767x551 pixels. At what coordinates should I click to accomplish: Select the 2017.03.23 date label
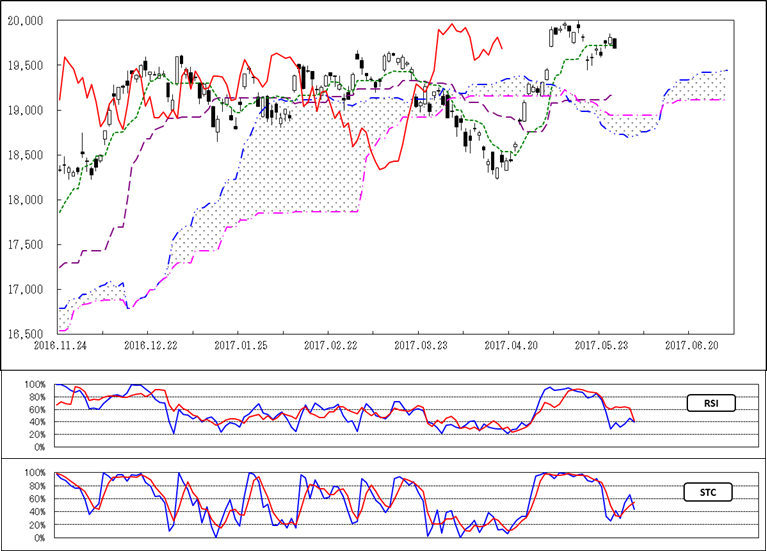(x=419, y=344)
